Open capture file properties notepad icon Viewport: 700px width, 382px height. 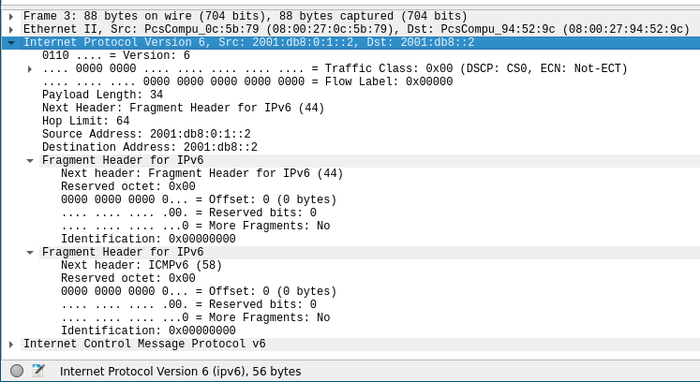coord(38,370)
